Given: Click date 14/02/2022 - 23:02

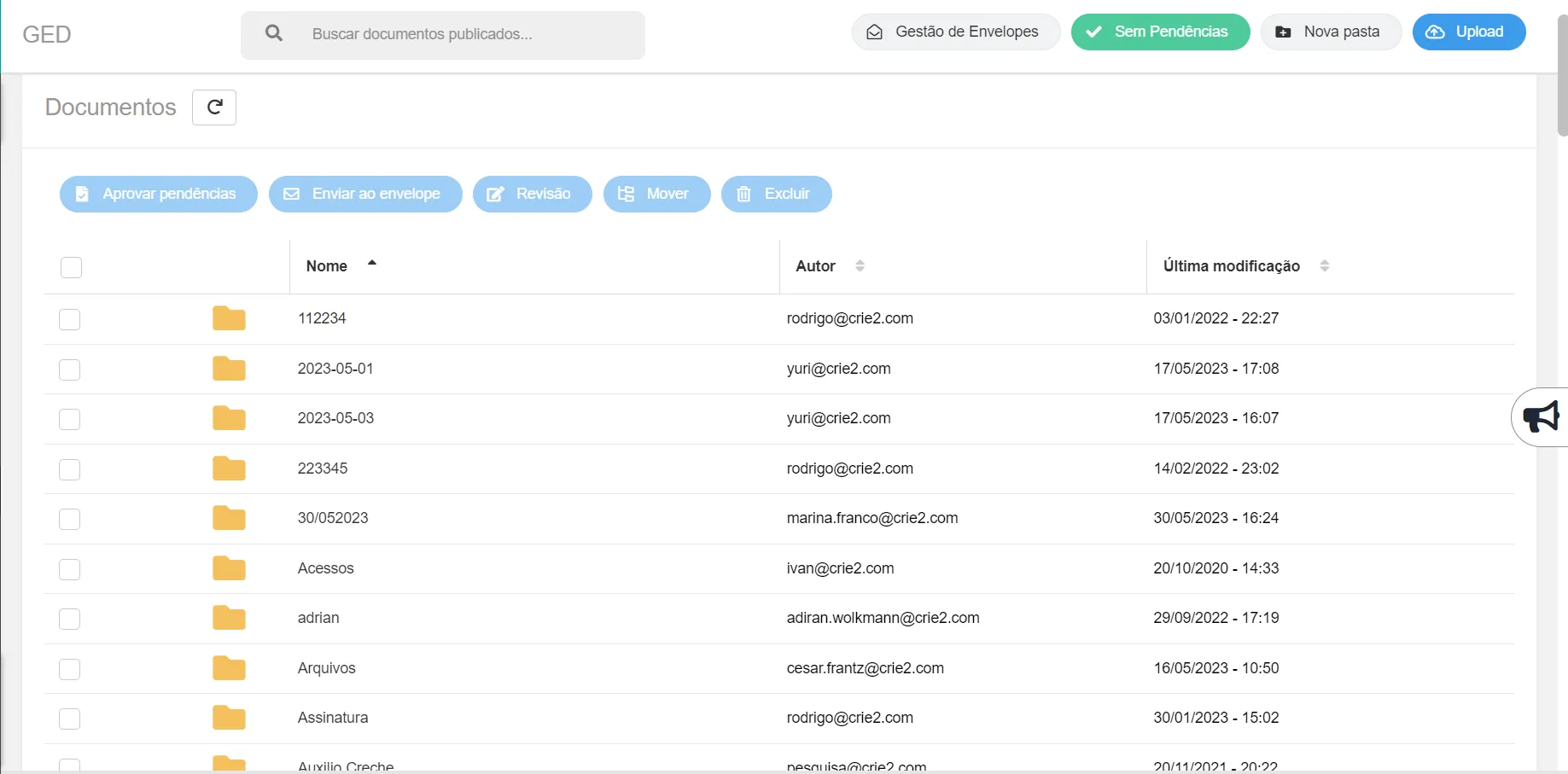Looking at the screenshot, I should pyautogui.click(x=1216, y=468).
